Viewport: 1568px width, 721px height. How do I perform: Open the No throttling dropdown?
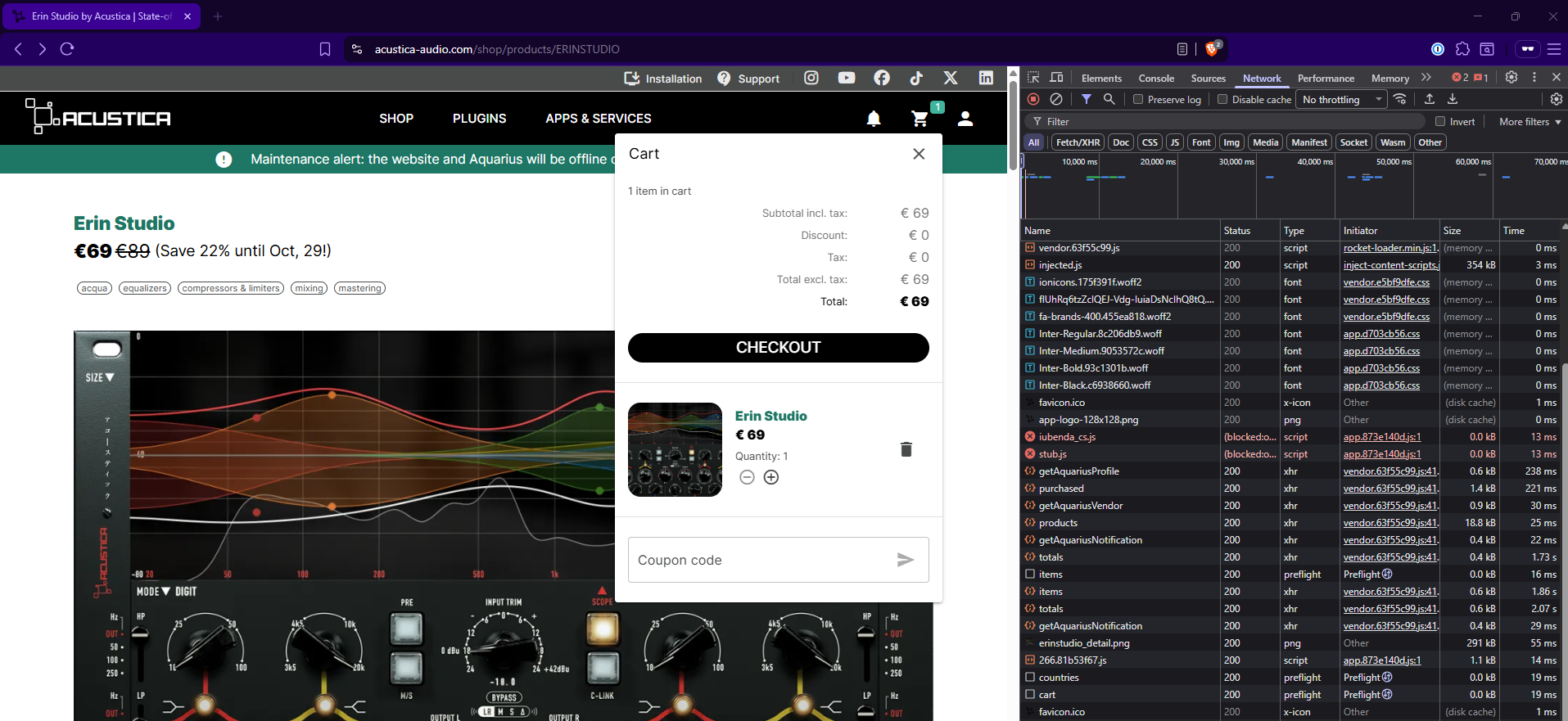[1342, 99]
